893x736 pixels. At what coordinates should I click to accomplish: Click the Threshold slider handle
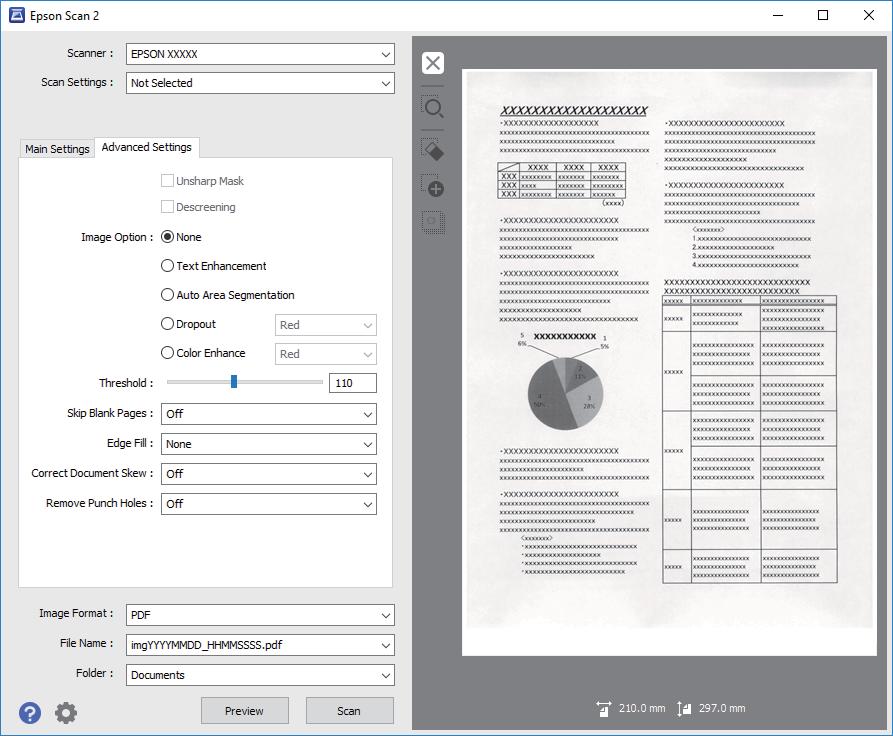[234, 382]
